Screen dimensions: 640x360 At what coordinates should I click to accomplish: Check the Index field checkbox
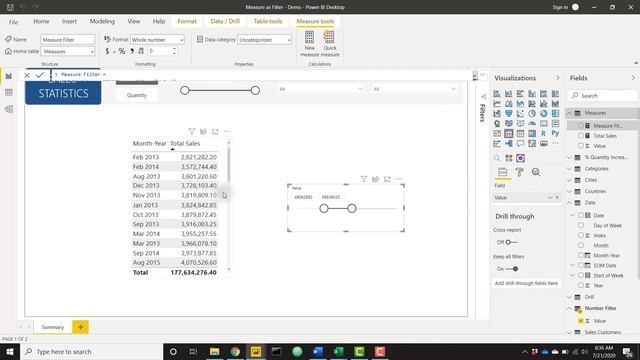pyautogui.click(x=581, y=235)
